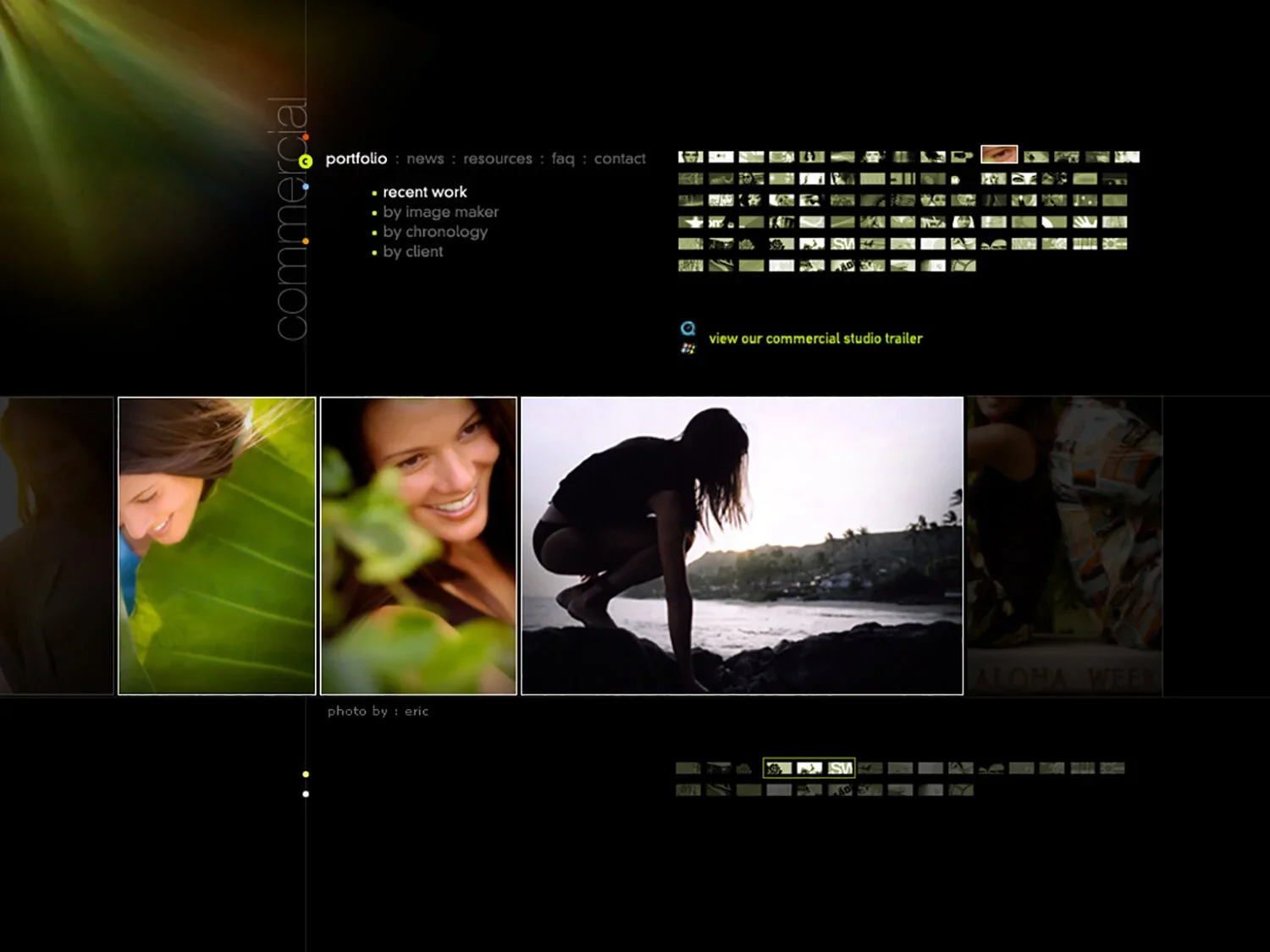Select the highlighted color eye thumbnail in grid
The image size is (1270, 952).
pos(999,155)
